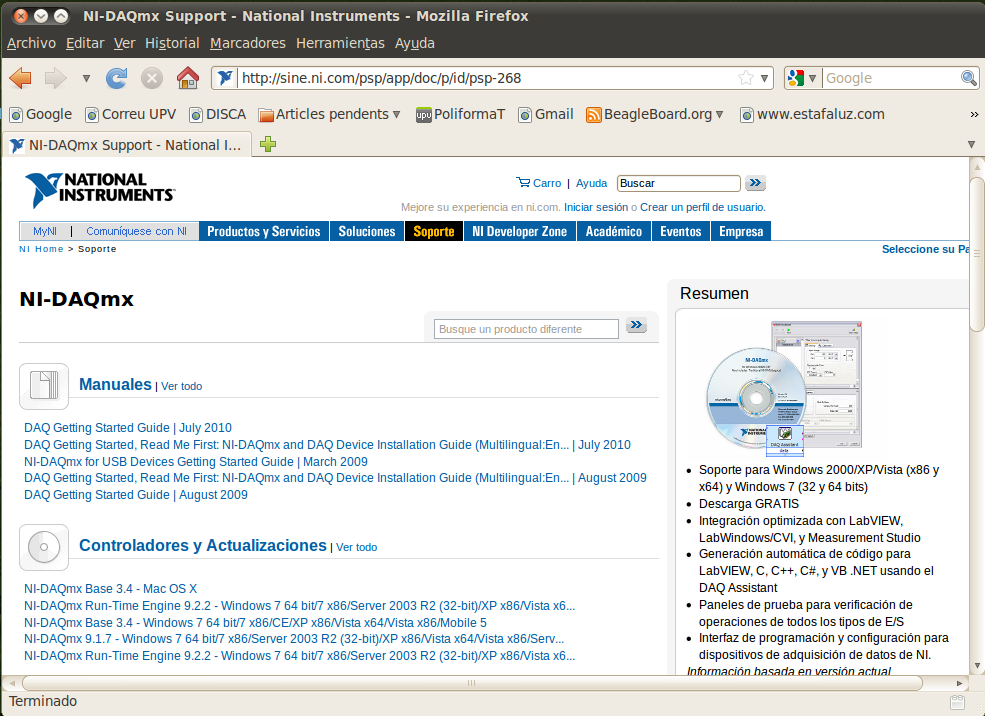The image size is (985, 716).
Task: Open the Archivo menu
Action: 31,43
